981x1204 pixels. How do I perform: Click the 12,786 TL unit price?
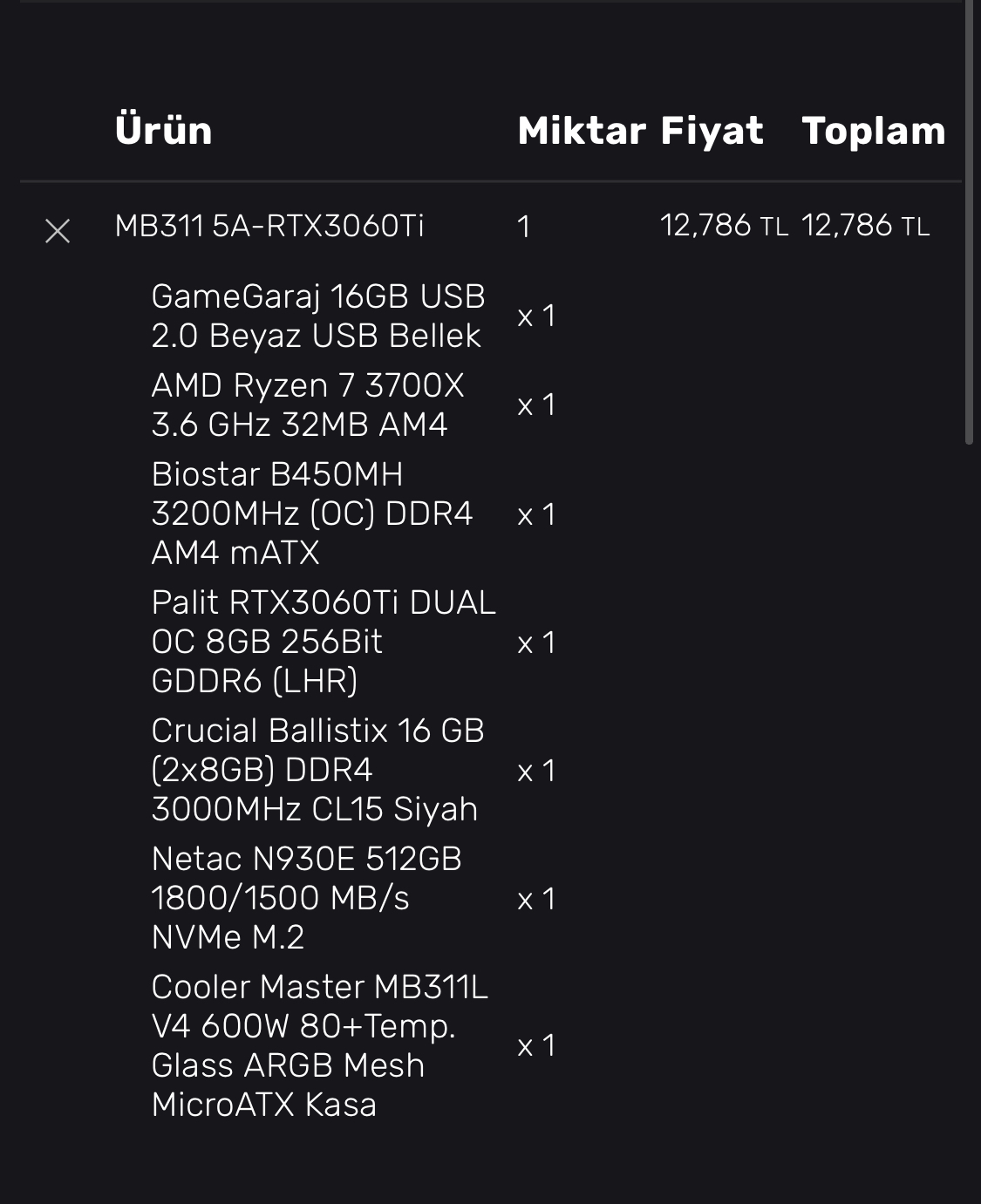724,226
